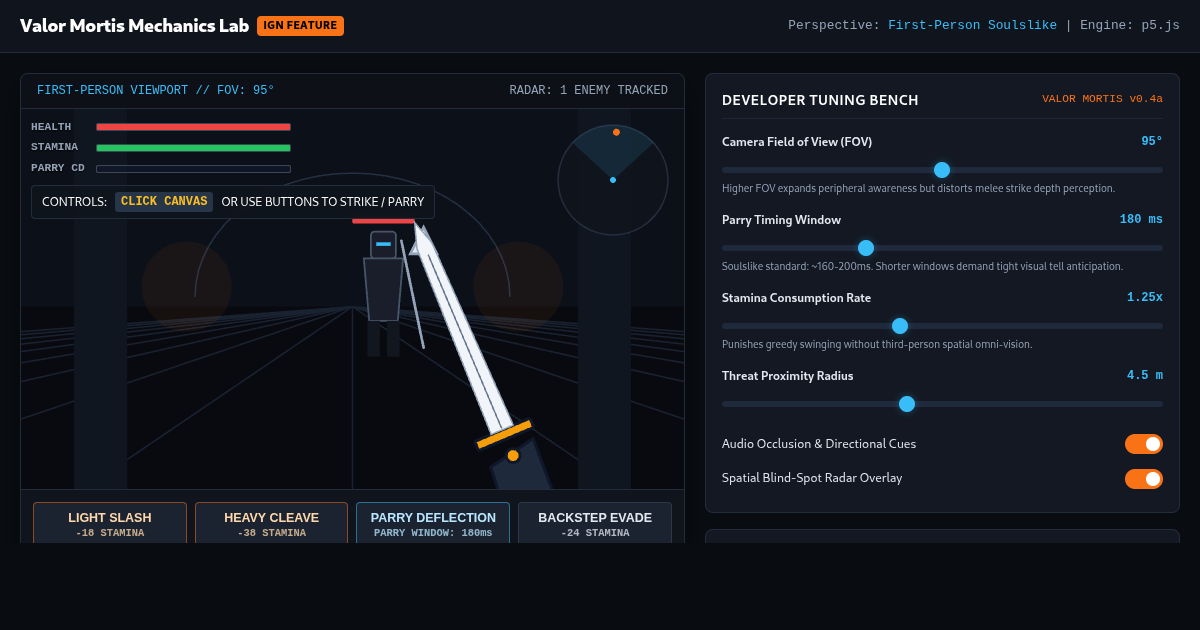The image size is (1200, 630).
Task: Click the orange sword crossguard
Action: point(505,434)
